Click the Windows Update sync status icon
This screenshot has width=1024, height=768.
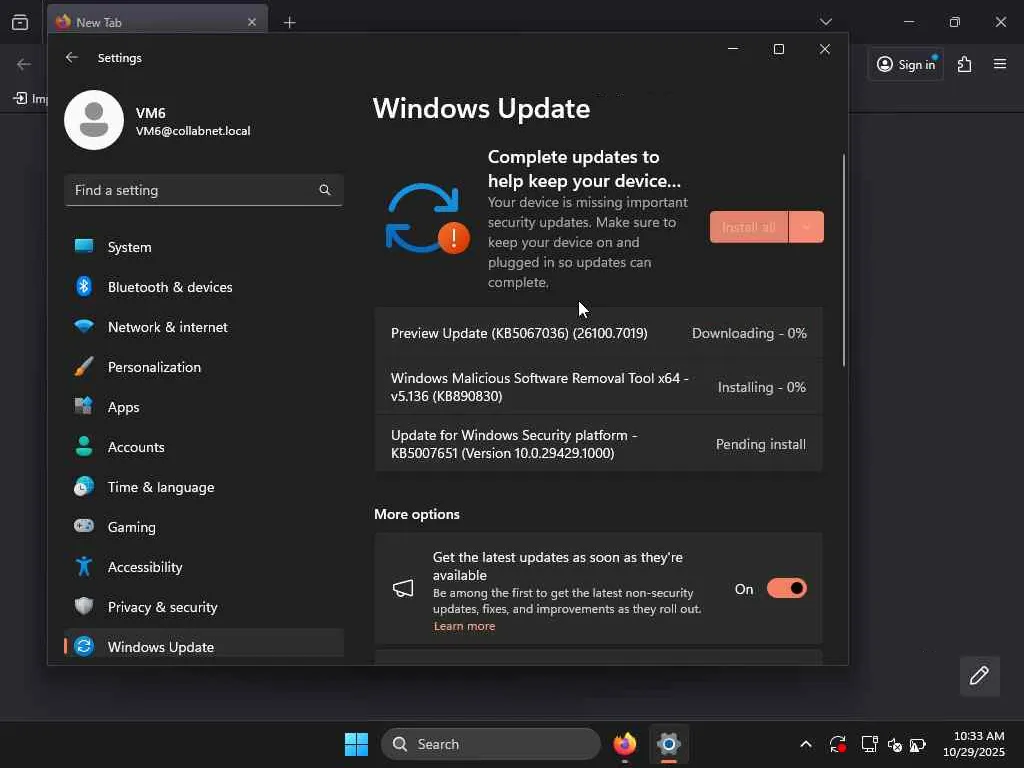click(x=427, y=218)
